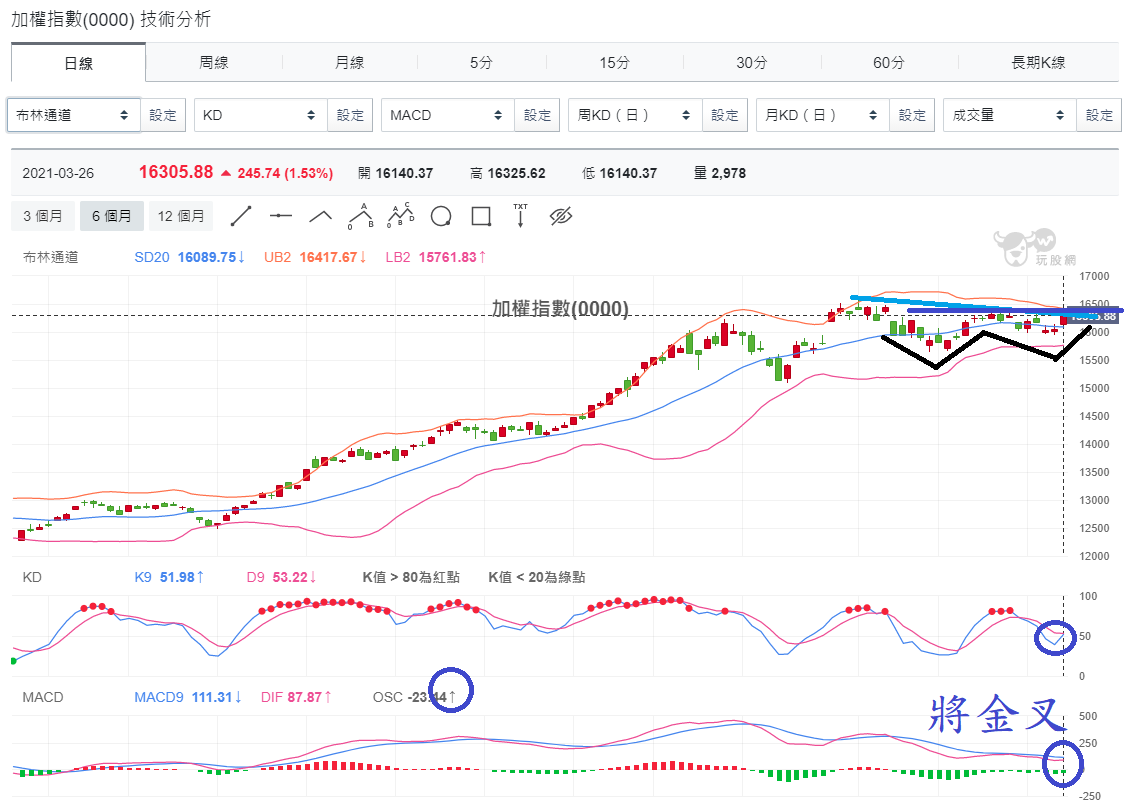Click the K9 value 51.98
This screenshot has height=809, width=1146.
[177, 577]
